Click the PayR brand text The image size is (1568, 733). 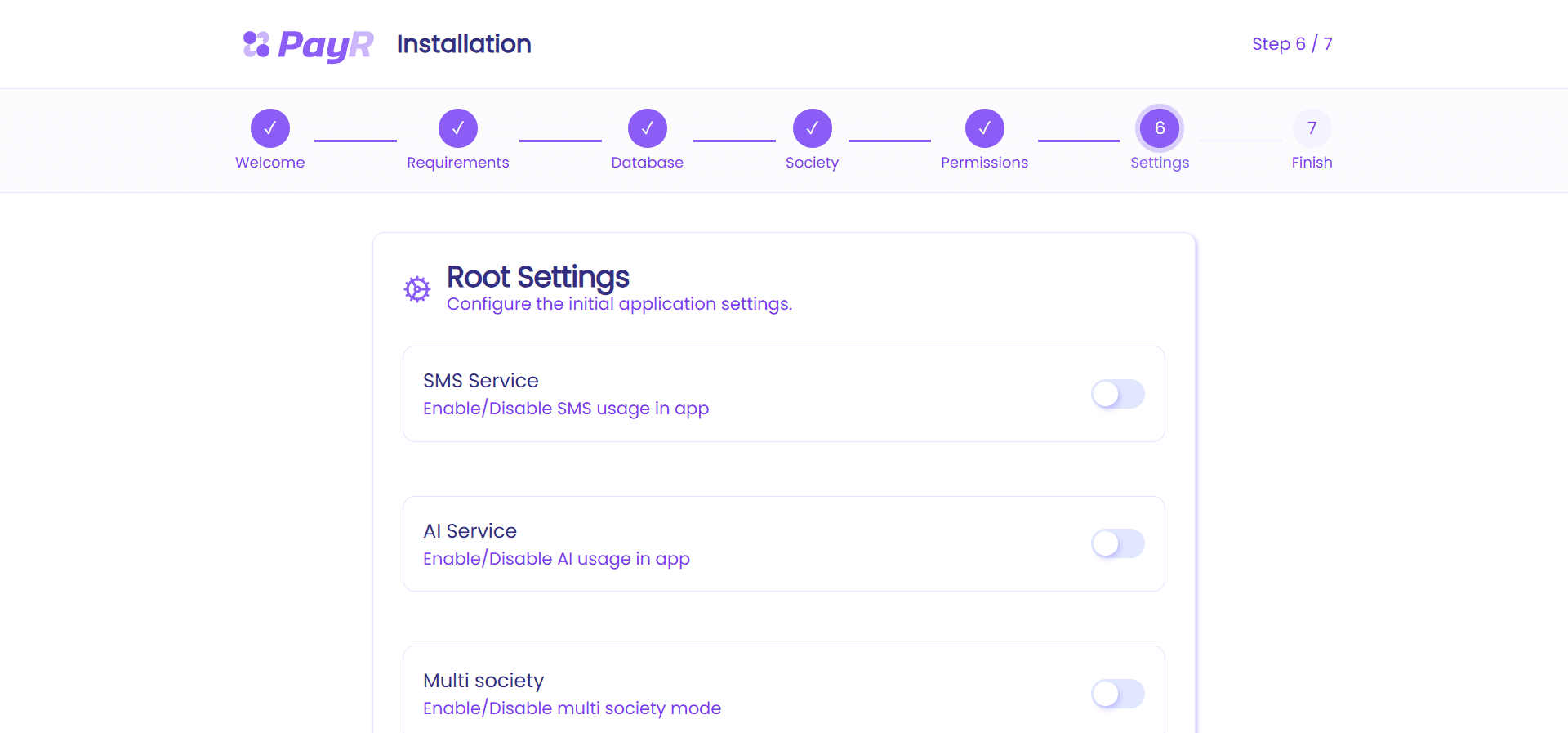point(326,45)
